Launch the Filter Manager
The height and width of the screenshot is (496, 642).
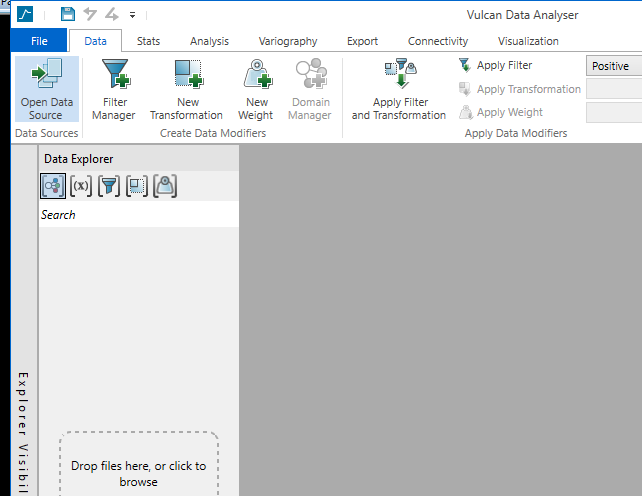pos(114,89)
